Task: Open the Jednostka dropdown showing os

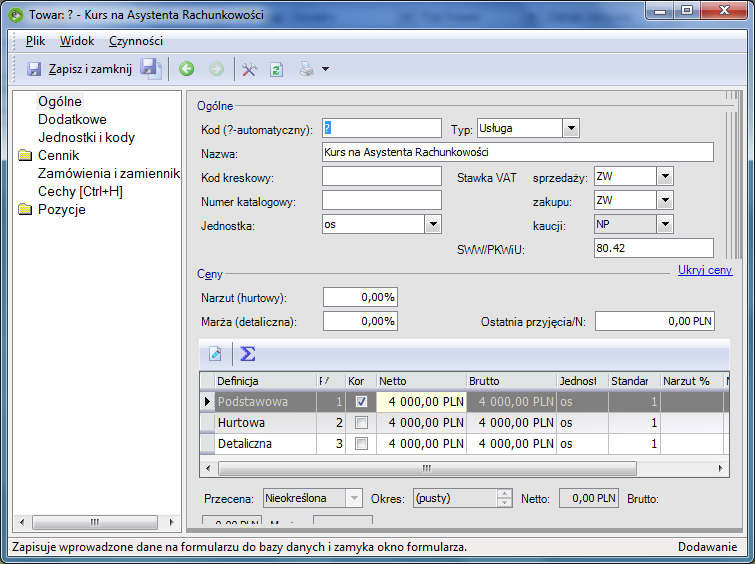Action: click(433, 224)
